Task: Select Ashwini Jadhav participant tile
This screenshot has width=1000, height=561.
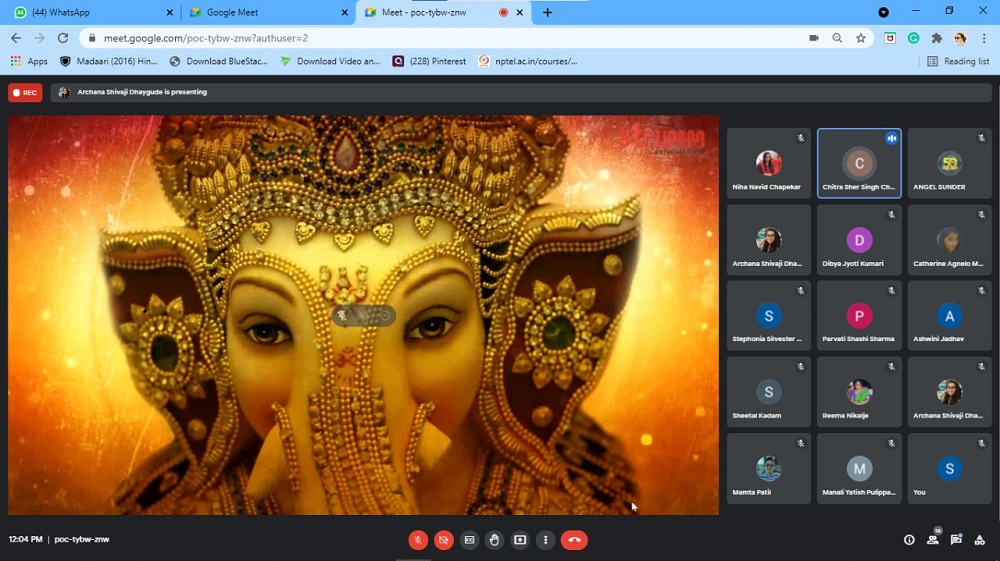Action: point(950,316)
